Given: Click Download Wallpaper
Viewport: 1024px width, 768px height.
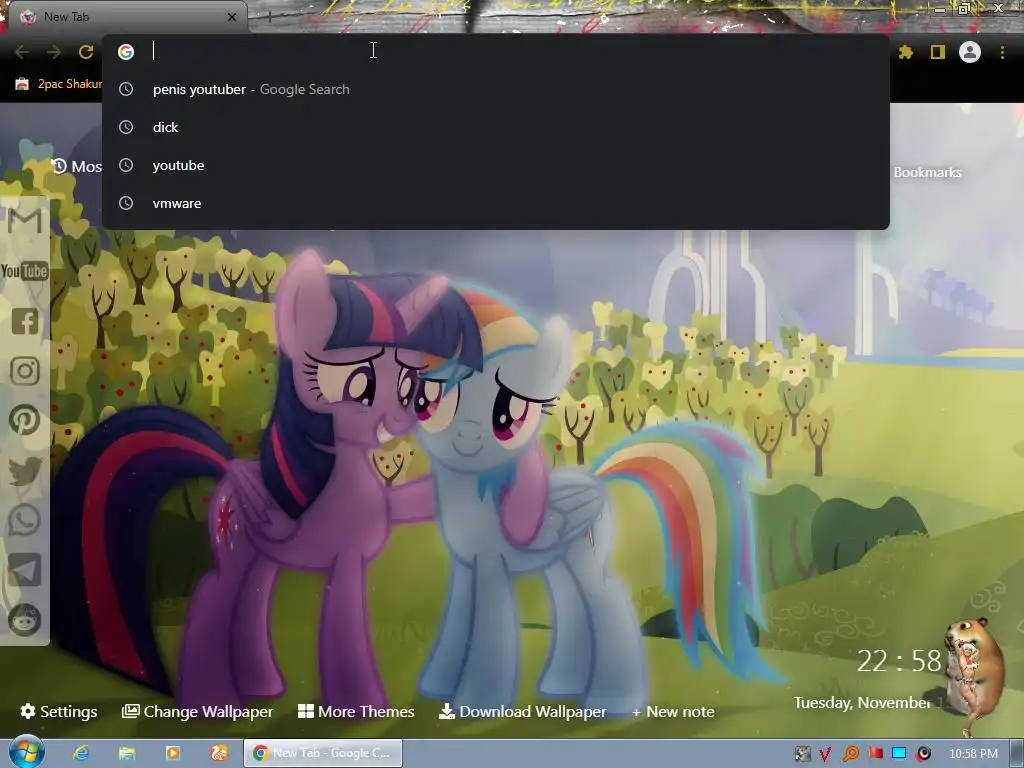Looking at the screenshot, I should 522,711.
